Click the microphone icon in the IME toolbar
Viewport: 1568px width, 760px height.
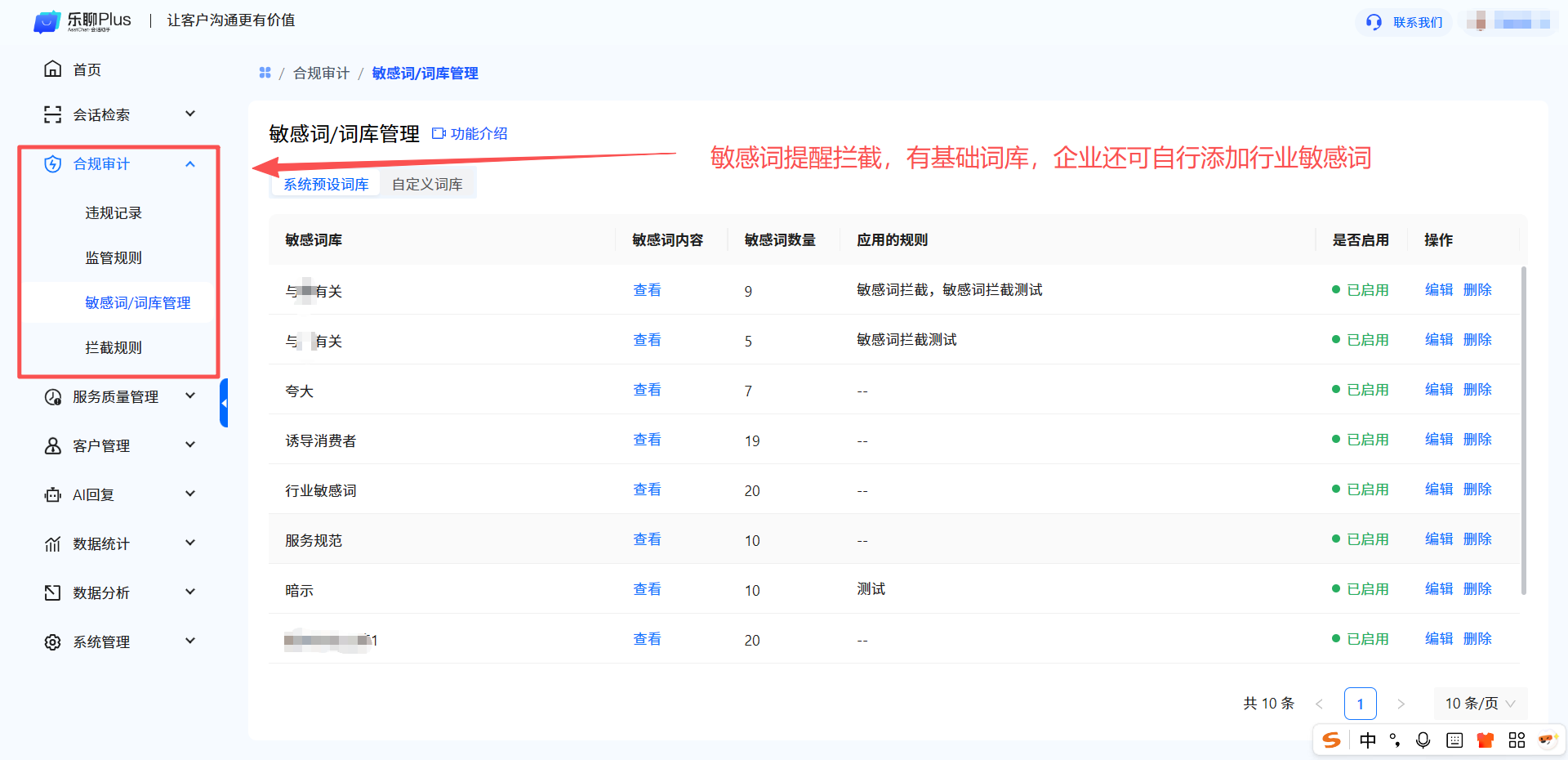(1423, 740)
